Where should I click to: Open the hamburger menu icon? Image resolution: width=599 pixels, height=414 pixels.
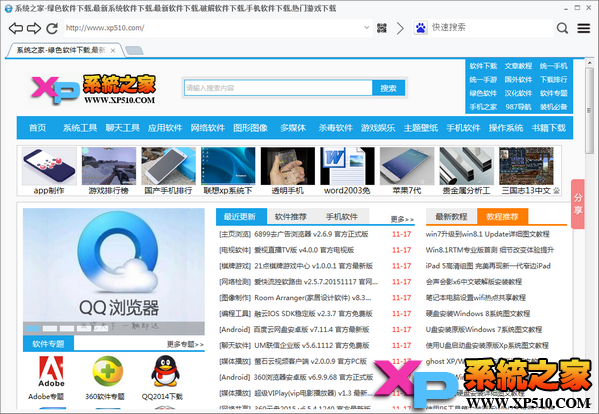coord(584,28)
